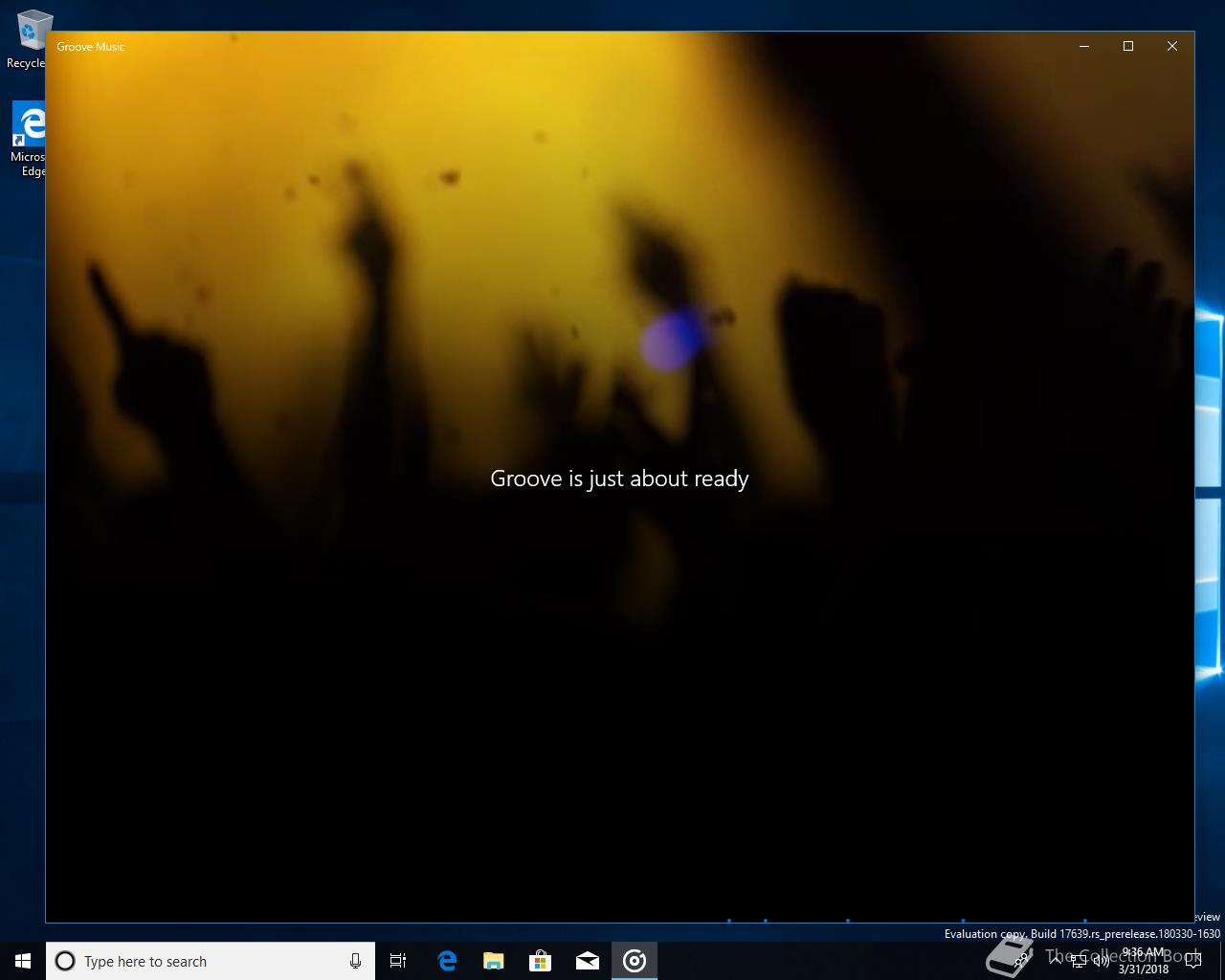This screenshot has width=1225, height=980.
Task: Open Task View from the taskbar
Action: tap(398, 961)
